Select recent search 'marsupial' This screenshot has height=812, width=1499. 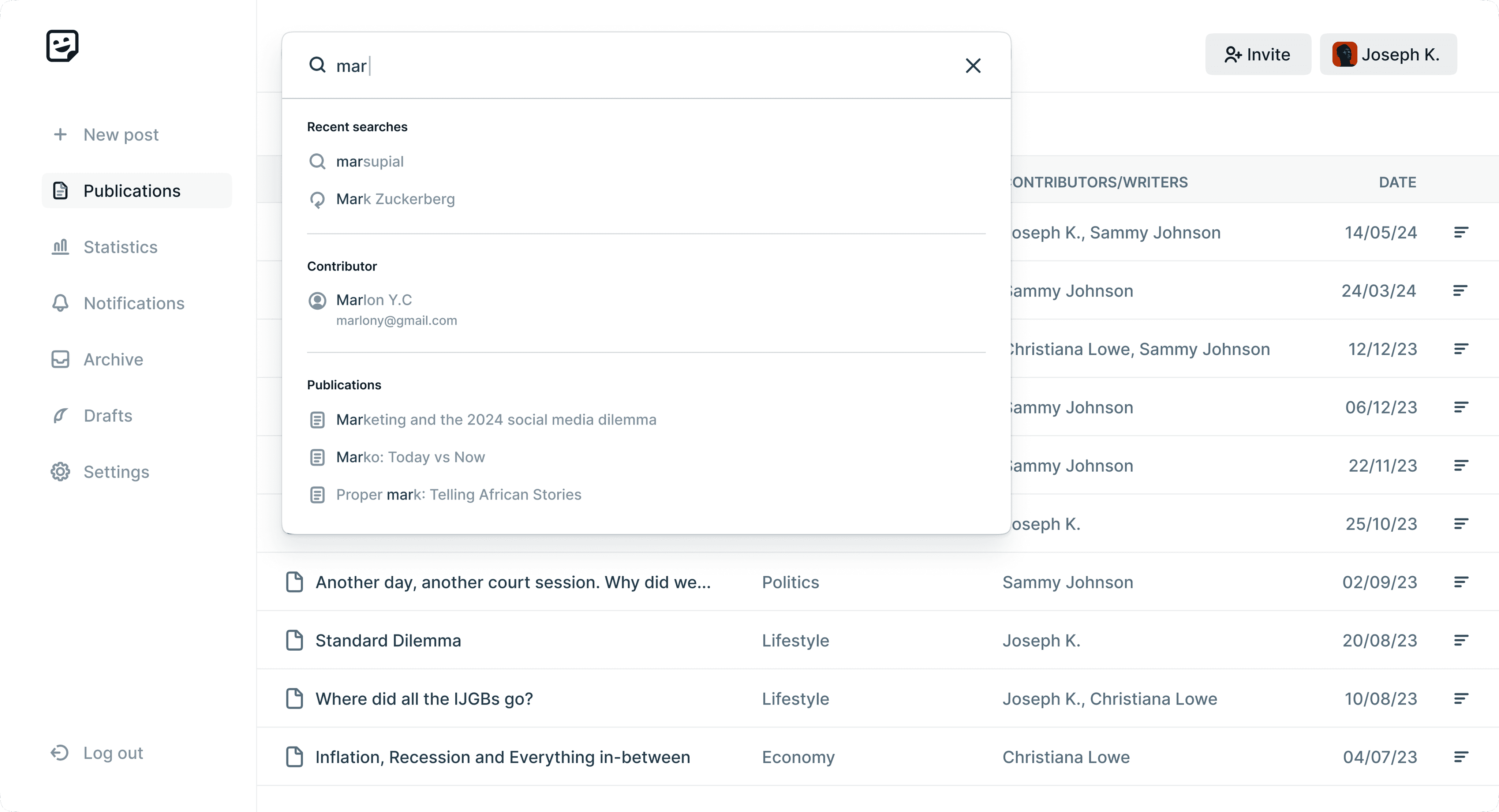click(x=370, y=162)
